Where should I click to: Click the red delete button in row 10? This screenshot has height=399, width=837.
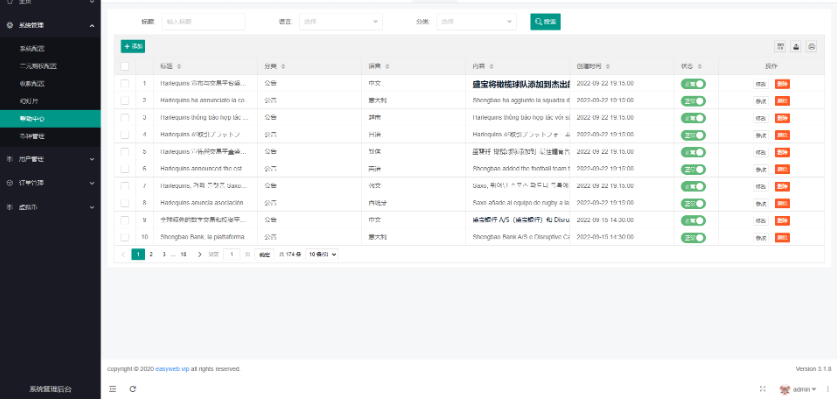782,237
